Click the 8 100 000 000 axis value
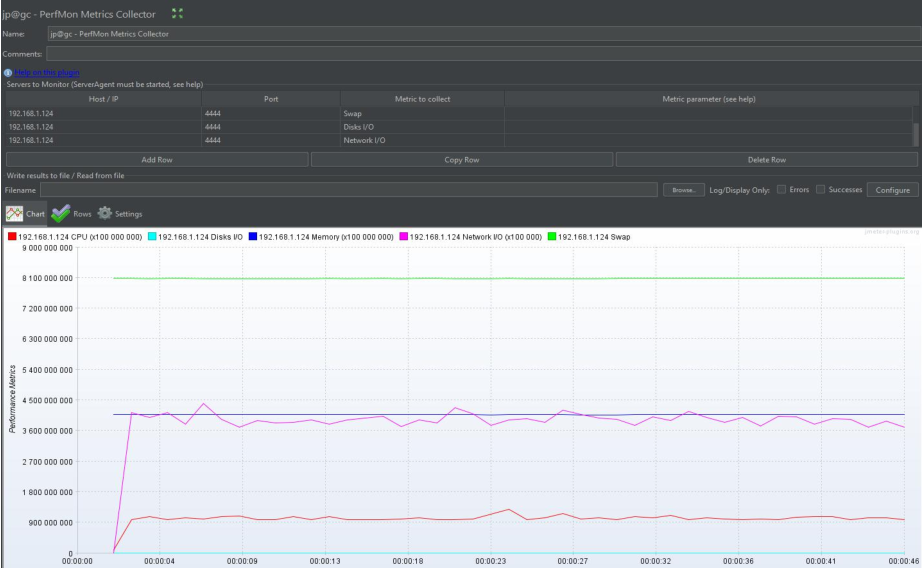Screen dimensions: 922x571 pos(48,278)
